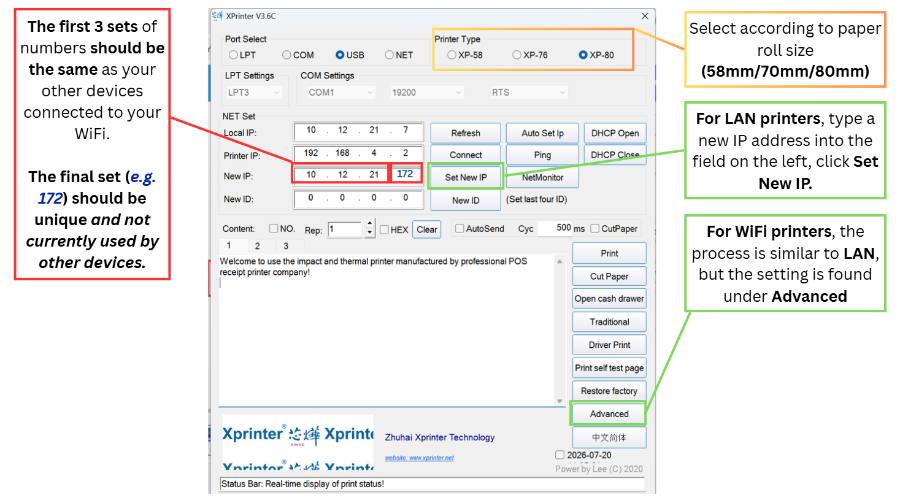Click the Ping button
Image resolution: width=900 pixels, height=503 pixels.
click(542, 155)
